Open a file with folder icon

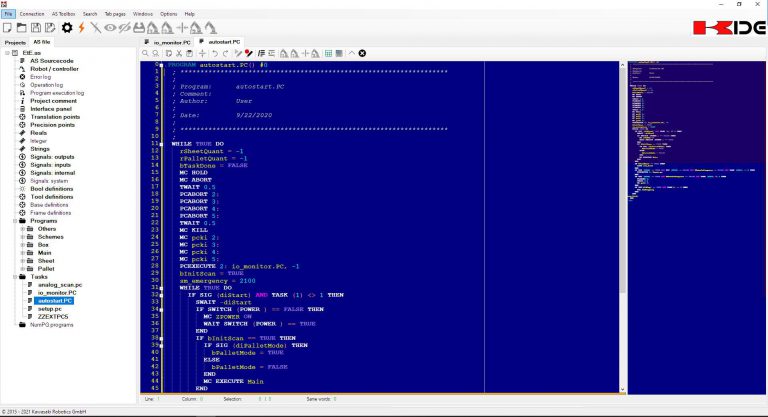point(22,28)
